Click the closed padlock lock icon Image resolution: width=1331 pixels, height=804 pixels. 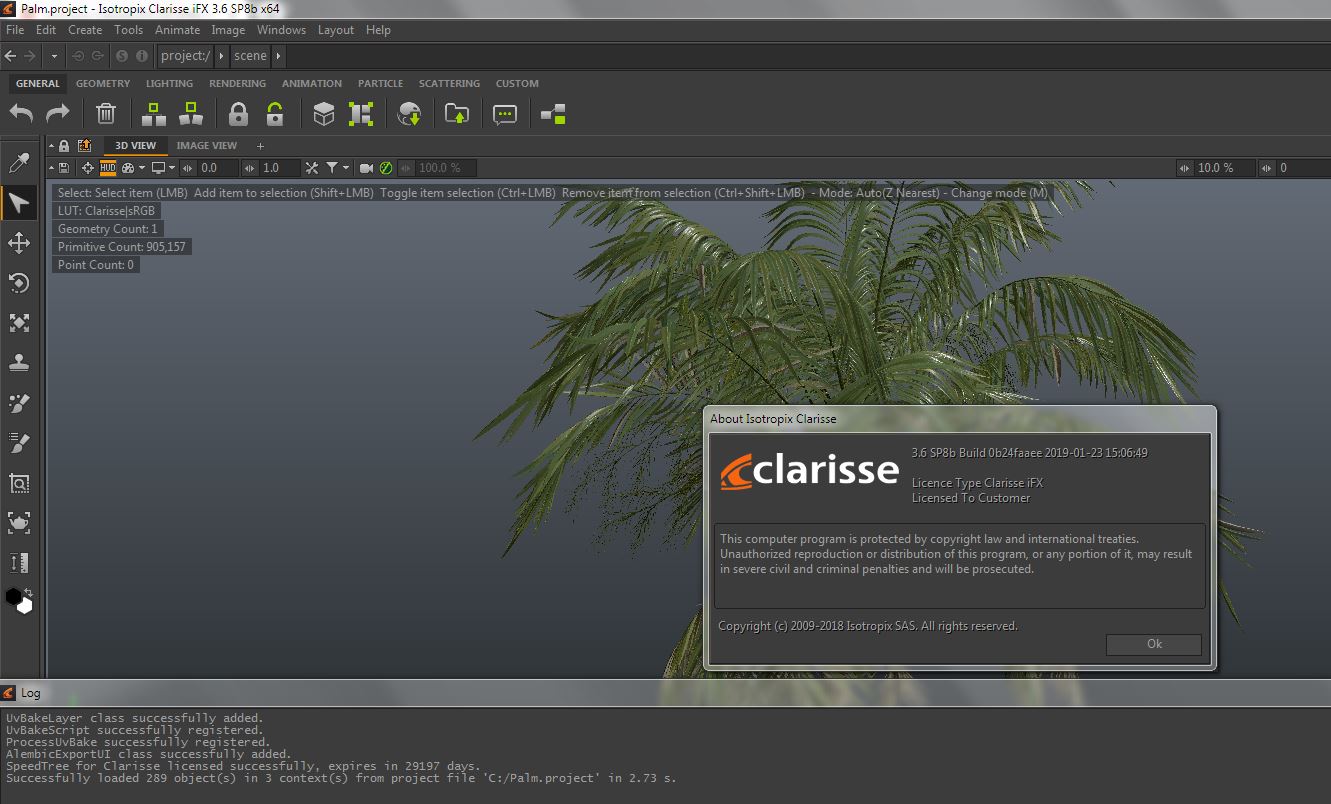[x=238, y=114]
